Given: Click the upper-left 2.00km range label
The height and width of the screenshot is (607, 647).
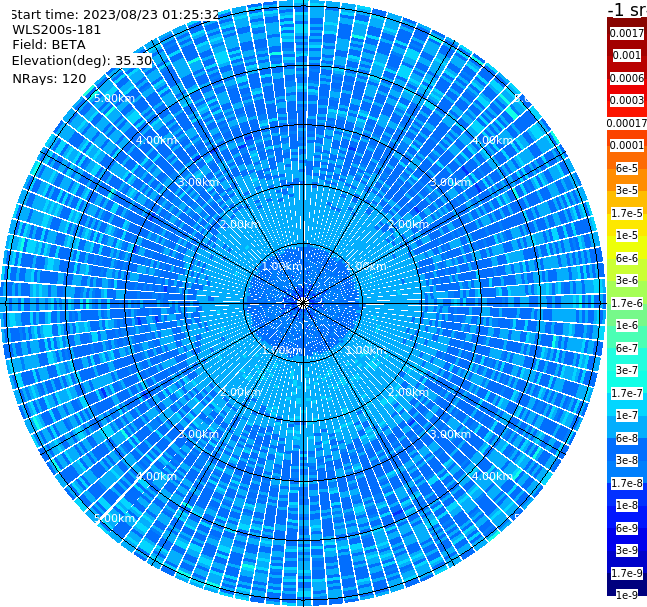Looking at the screenshot, I should tap(241, 224).
